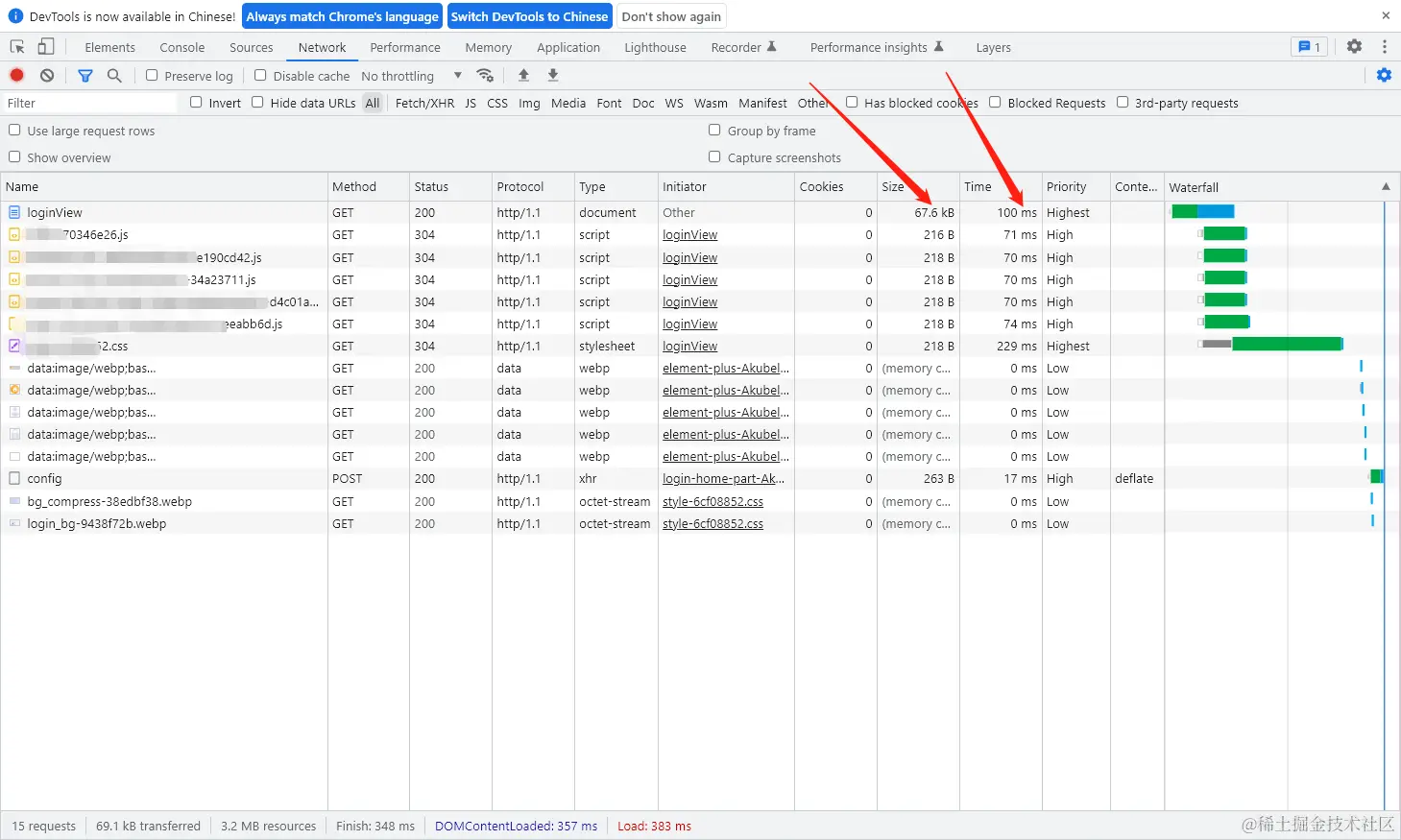Viewport: 1401px width, 840px height.
Task: Check Hide data URLs
Action: tap(257, 102)
